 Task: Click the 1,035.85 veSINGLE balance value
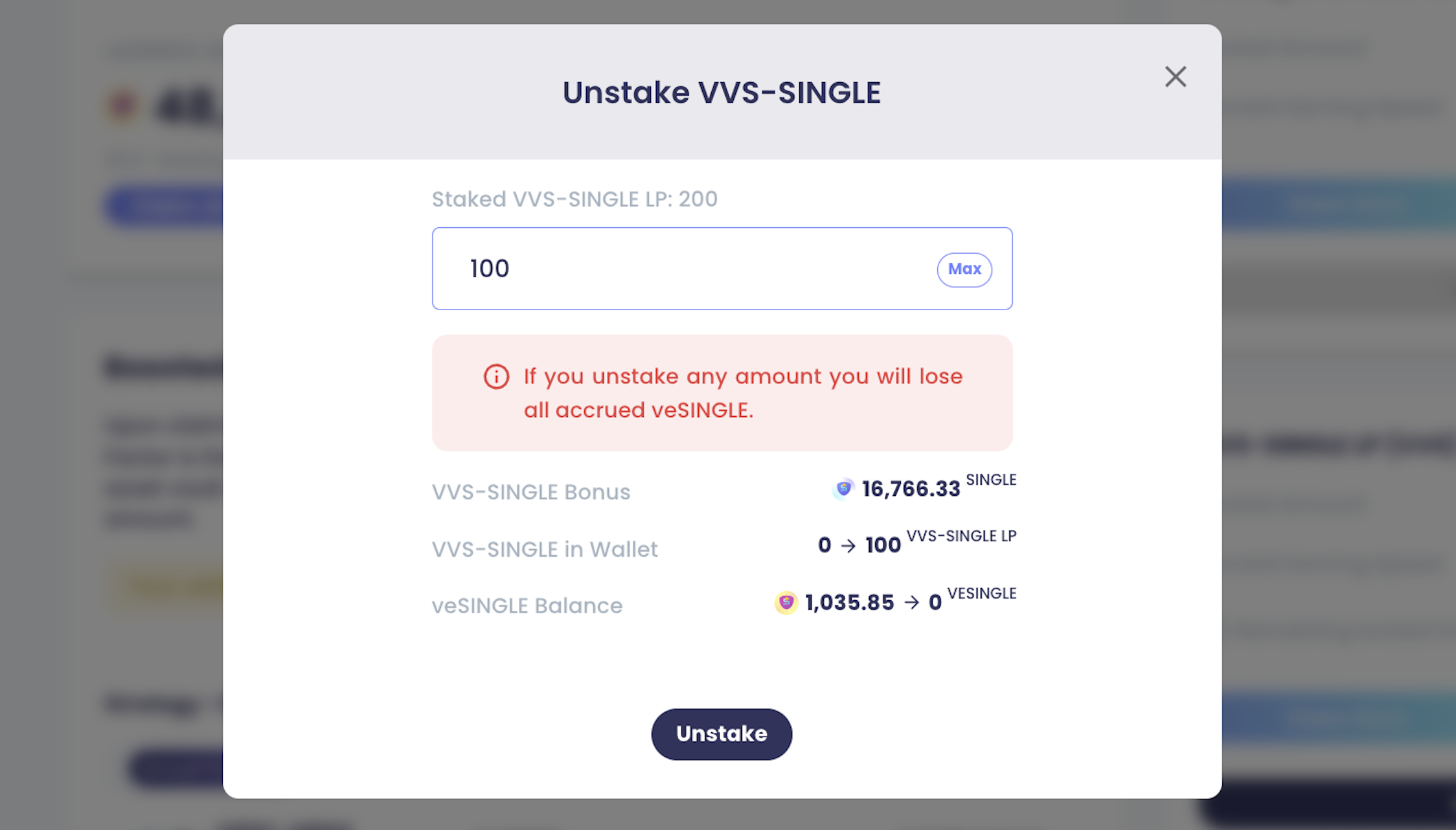click(849, 603)
